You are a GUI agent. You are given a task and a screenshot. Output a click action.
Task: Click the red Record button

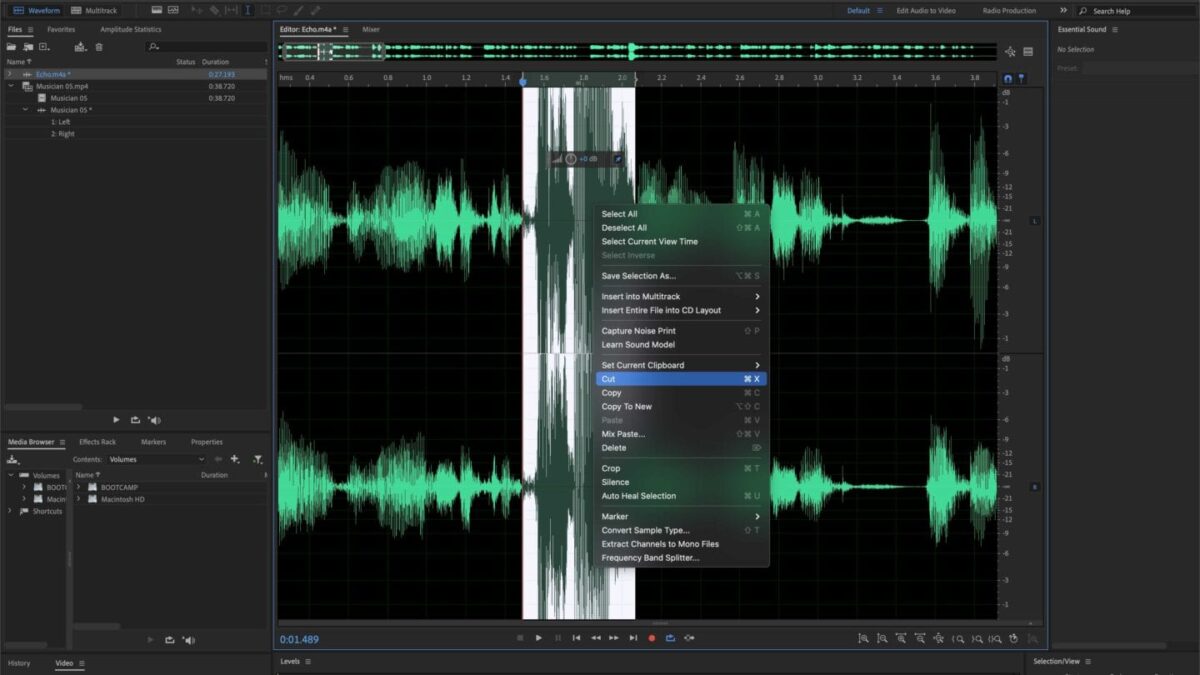click(x=651, y=638)
